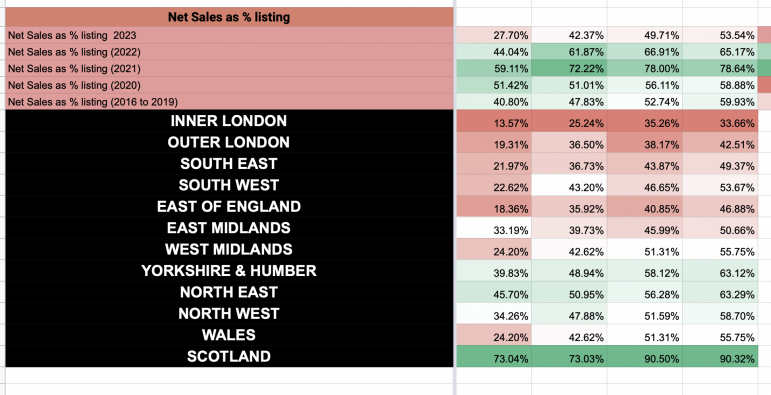This screenshot has width=771, height=395.
Task: Select the SCOTLAND region cell
Action: coord(229,356)
